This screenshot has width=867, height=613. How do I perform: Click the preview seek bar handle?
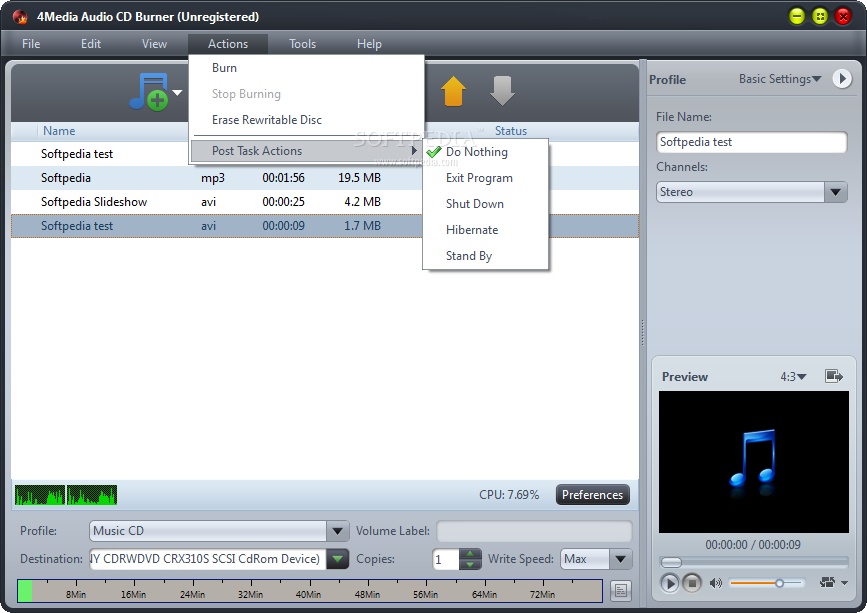coord(671,563)
